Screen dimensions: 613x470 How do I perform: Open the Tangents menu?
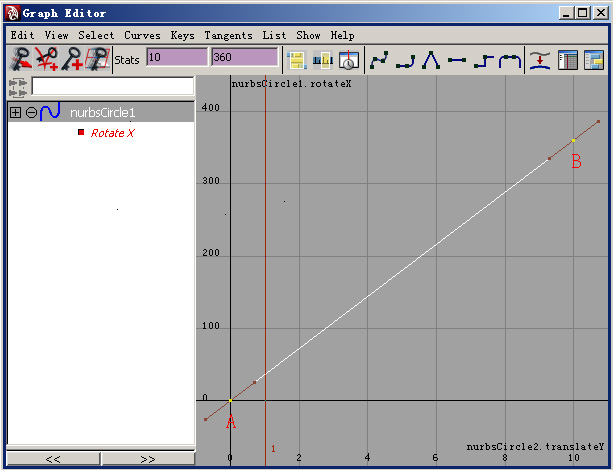pos(228,36)
